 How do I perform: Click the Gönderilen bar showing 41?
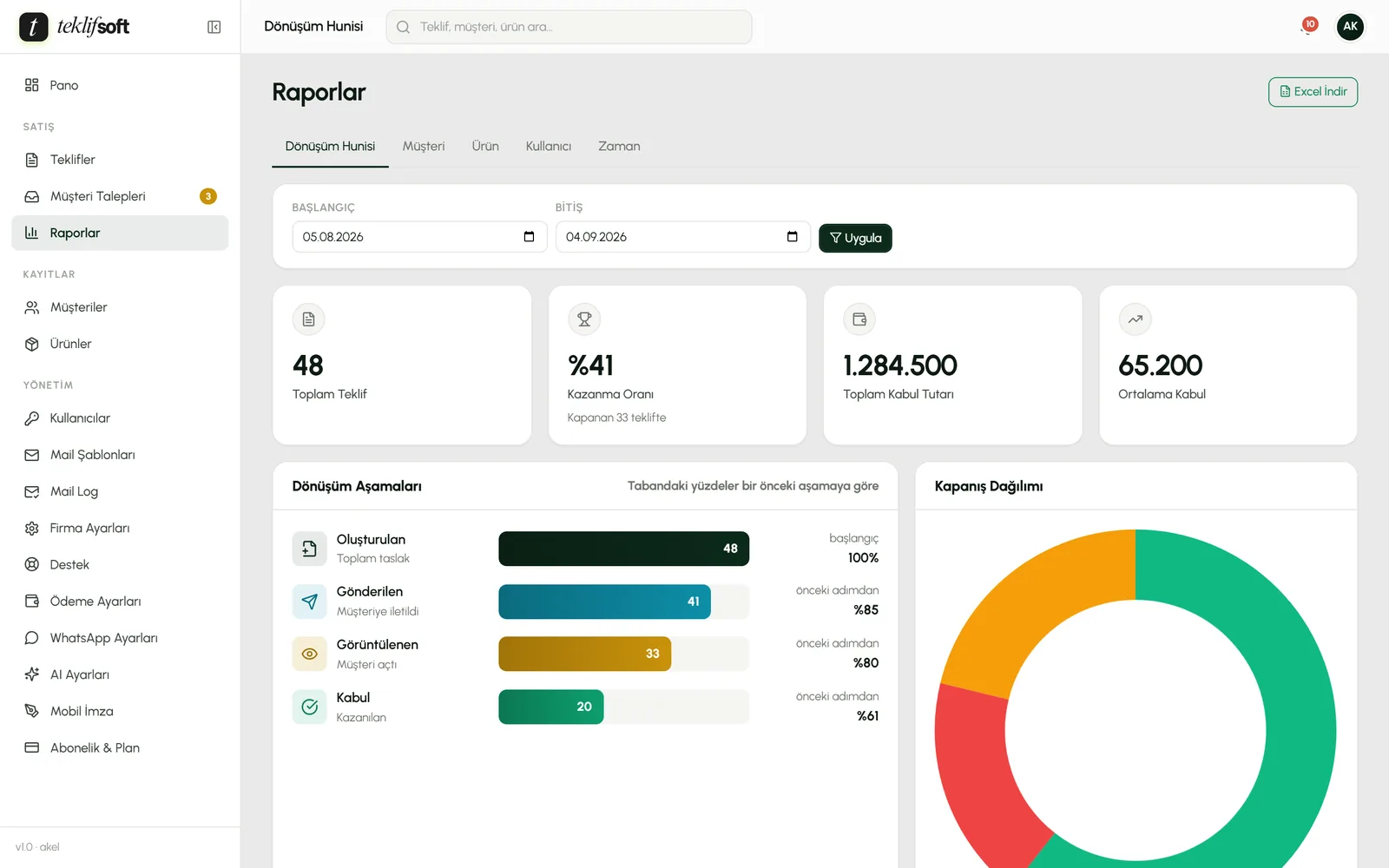point(604,602)
